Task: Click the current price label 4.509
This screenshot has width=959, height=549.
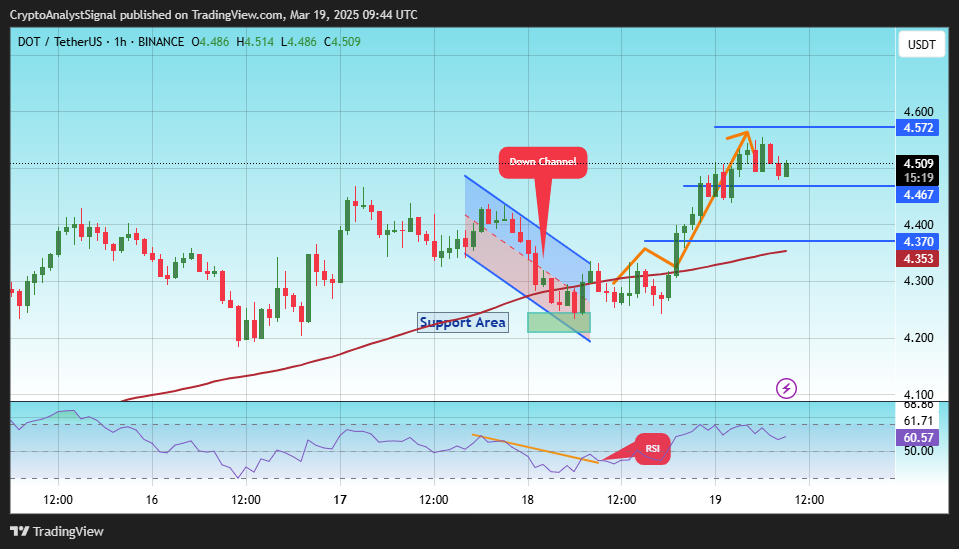Action: [x=918, y=164]
